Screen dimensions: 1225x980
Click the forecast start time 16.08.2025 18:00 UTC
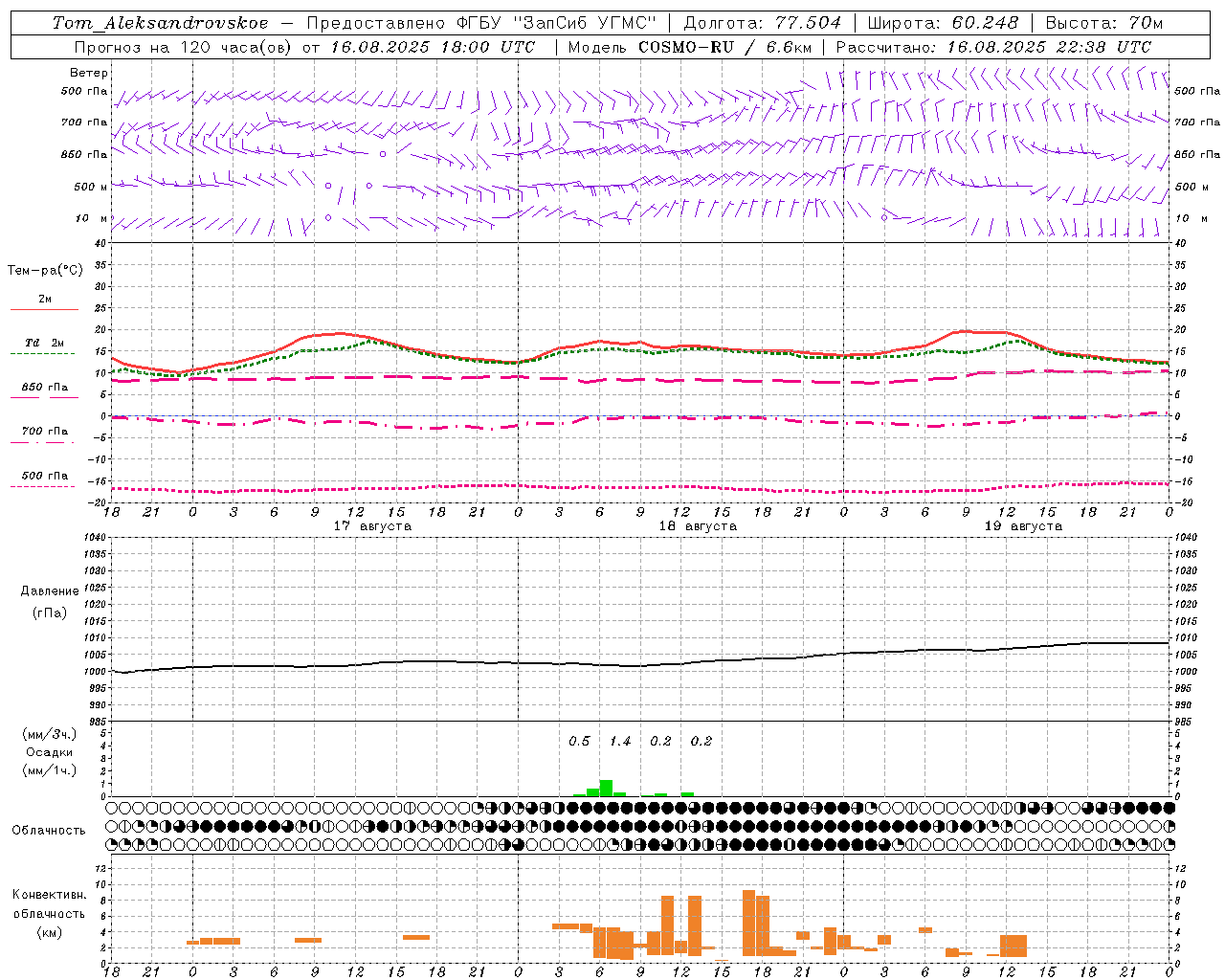(433, 47)
